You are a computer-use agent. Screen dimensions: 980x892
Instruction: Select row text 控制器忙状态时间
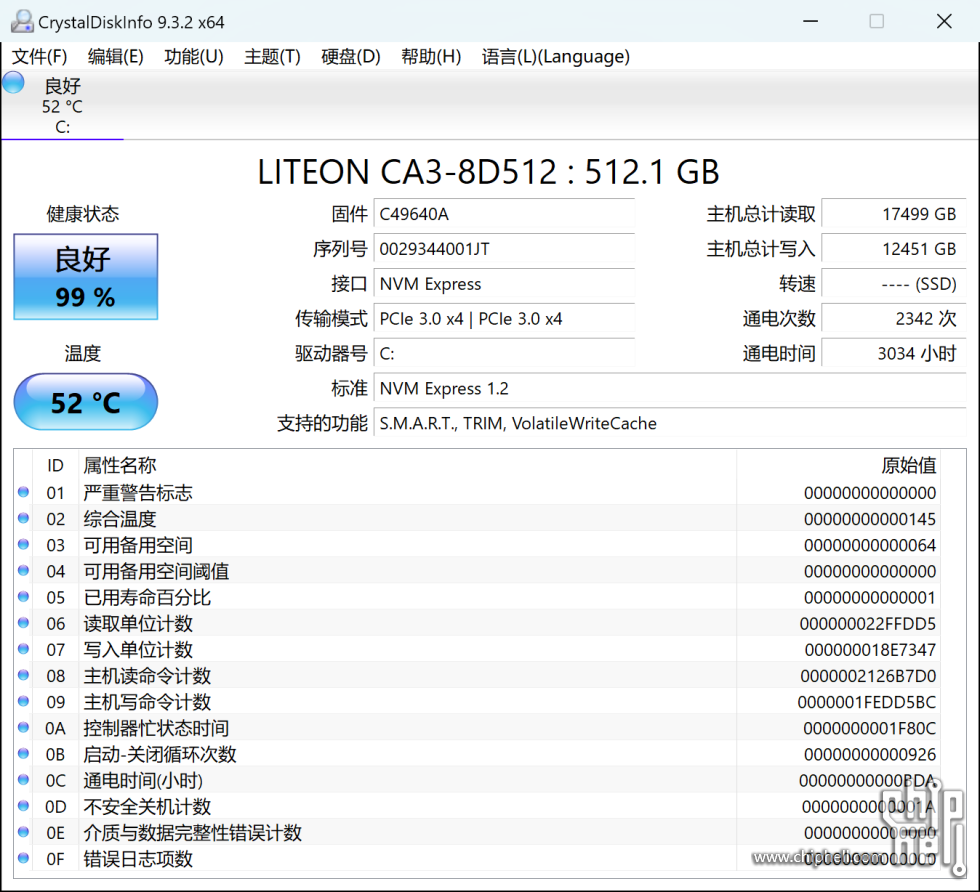[156, 728]
